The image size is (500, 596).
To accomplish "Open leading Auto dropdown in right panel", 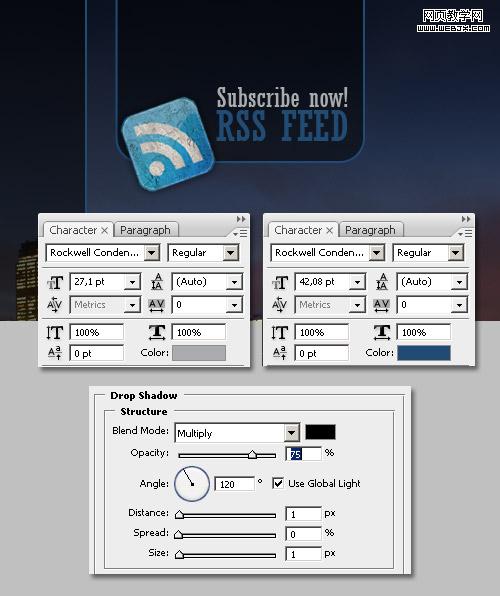I will point(459,282).
